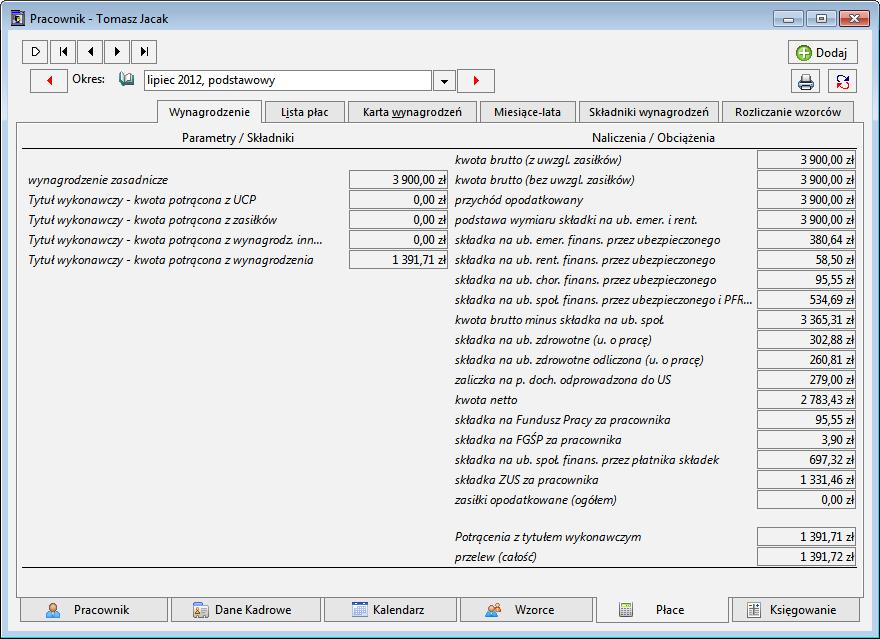Click the składka na FGŚP value 3,90 zł
880x639 pixels.
pos(806,440)
